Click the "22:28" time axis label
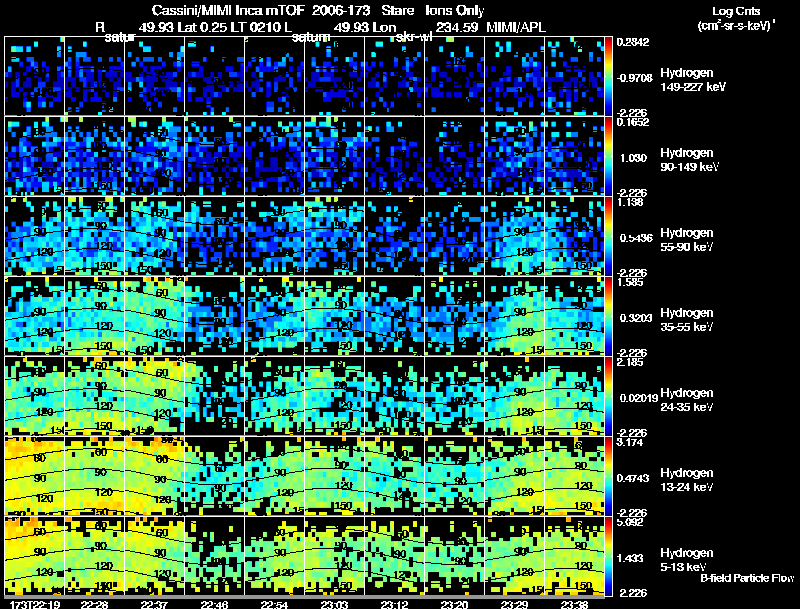Image resolution: width=800 pixels, height=609 pixels. (94, 604)
